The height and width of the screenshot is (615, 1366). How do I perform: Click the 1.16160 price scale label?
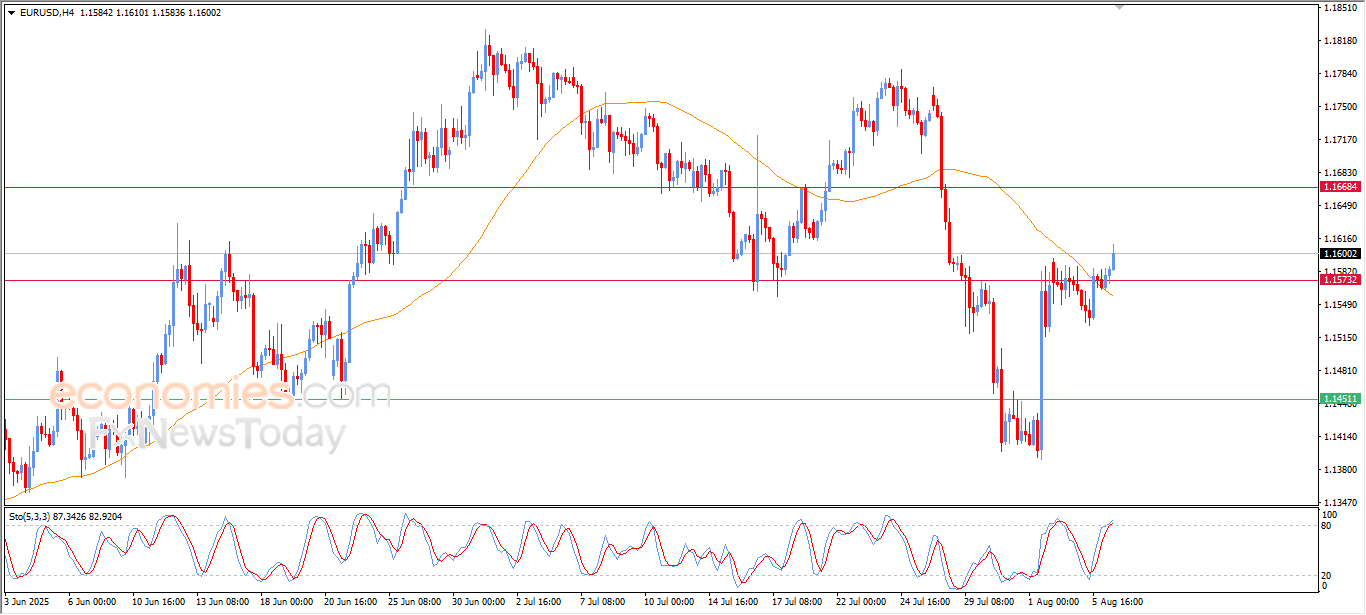tap(1340, 239)
